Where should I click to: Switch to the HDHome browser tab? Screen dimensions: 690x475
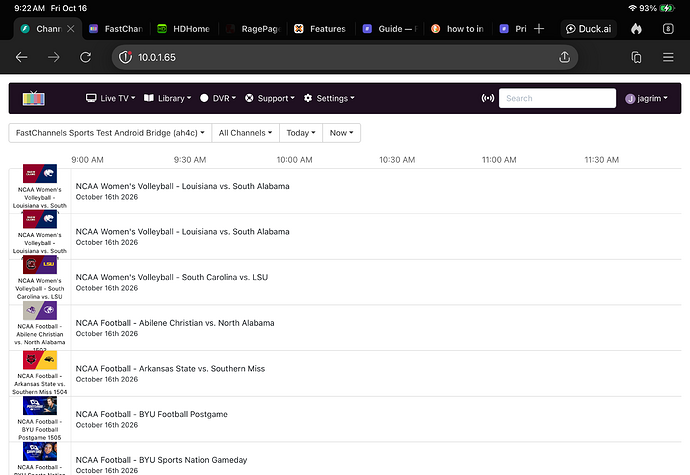(x=184, y=29)
